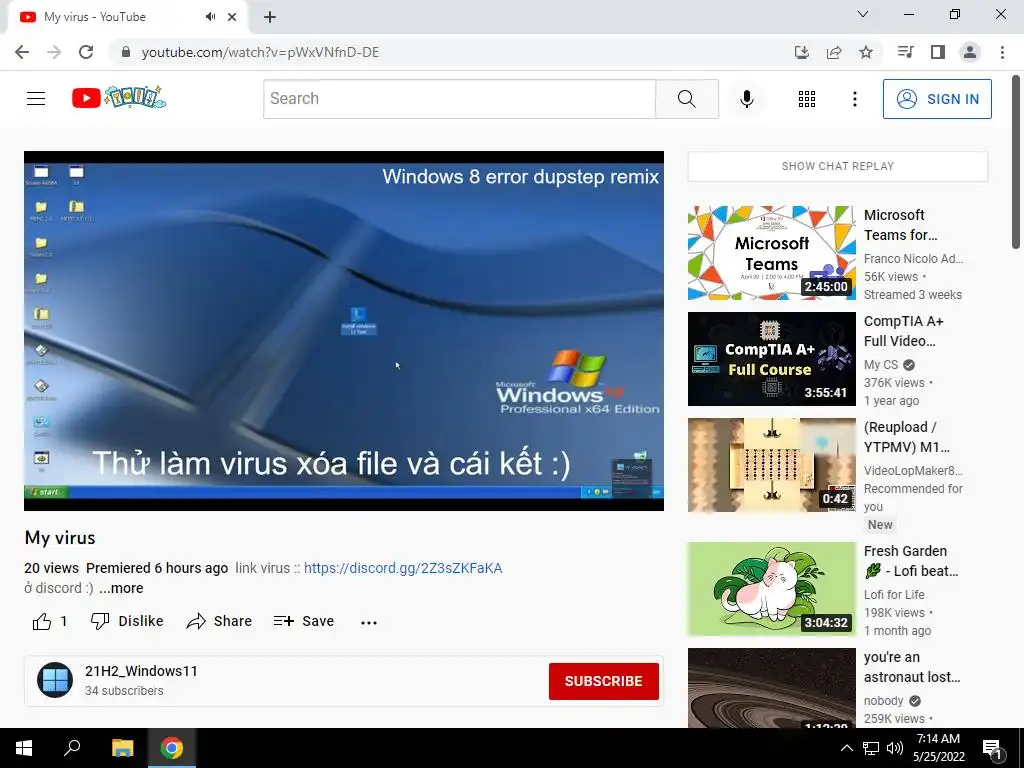Click 34 subscribers text

(x=124, y=690)
